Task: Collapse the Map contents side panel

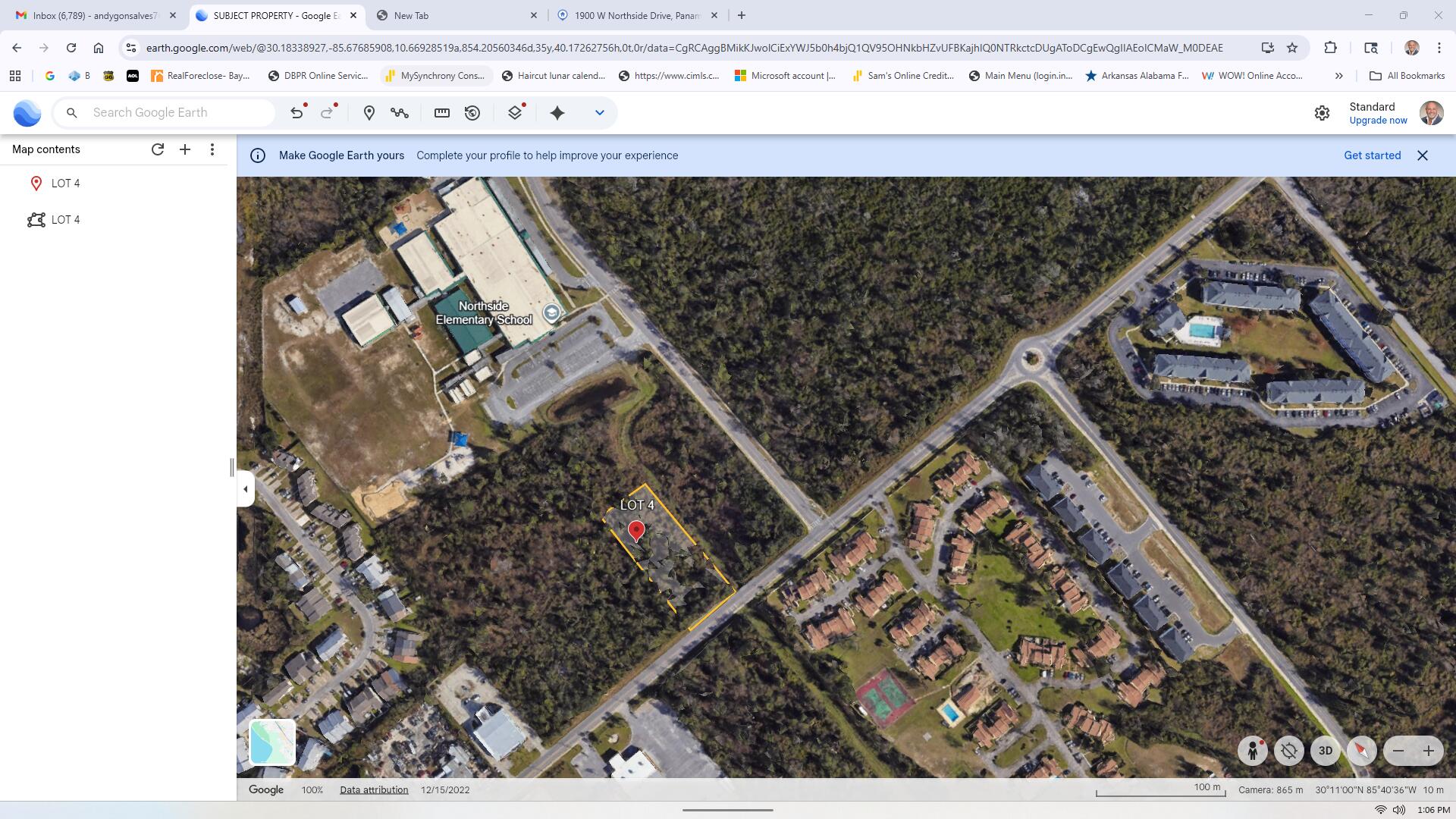Action: [245, 489]
